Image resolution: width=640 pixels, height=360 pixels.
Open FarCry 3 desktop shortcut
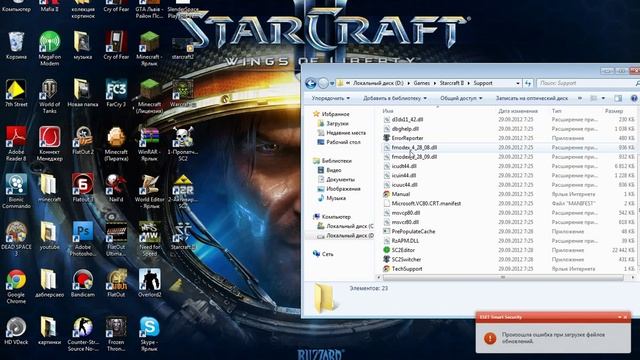[116, 93]
